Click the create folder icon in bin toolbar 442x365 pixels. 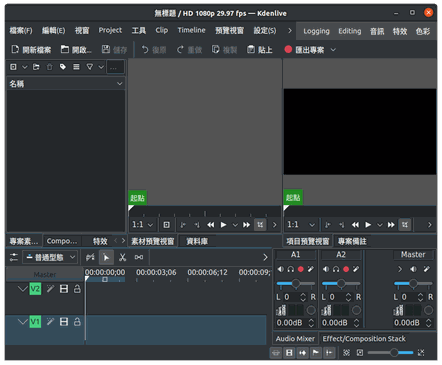pos(36,67)
